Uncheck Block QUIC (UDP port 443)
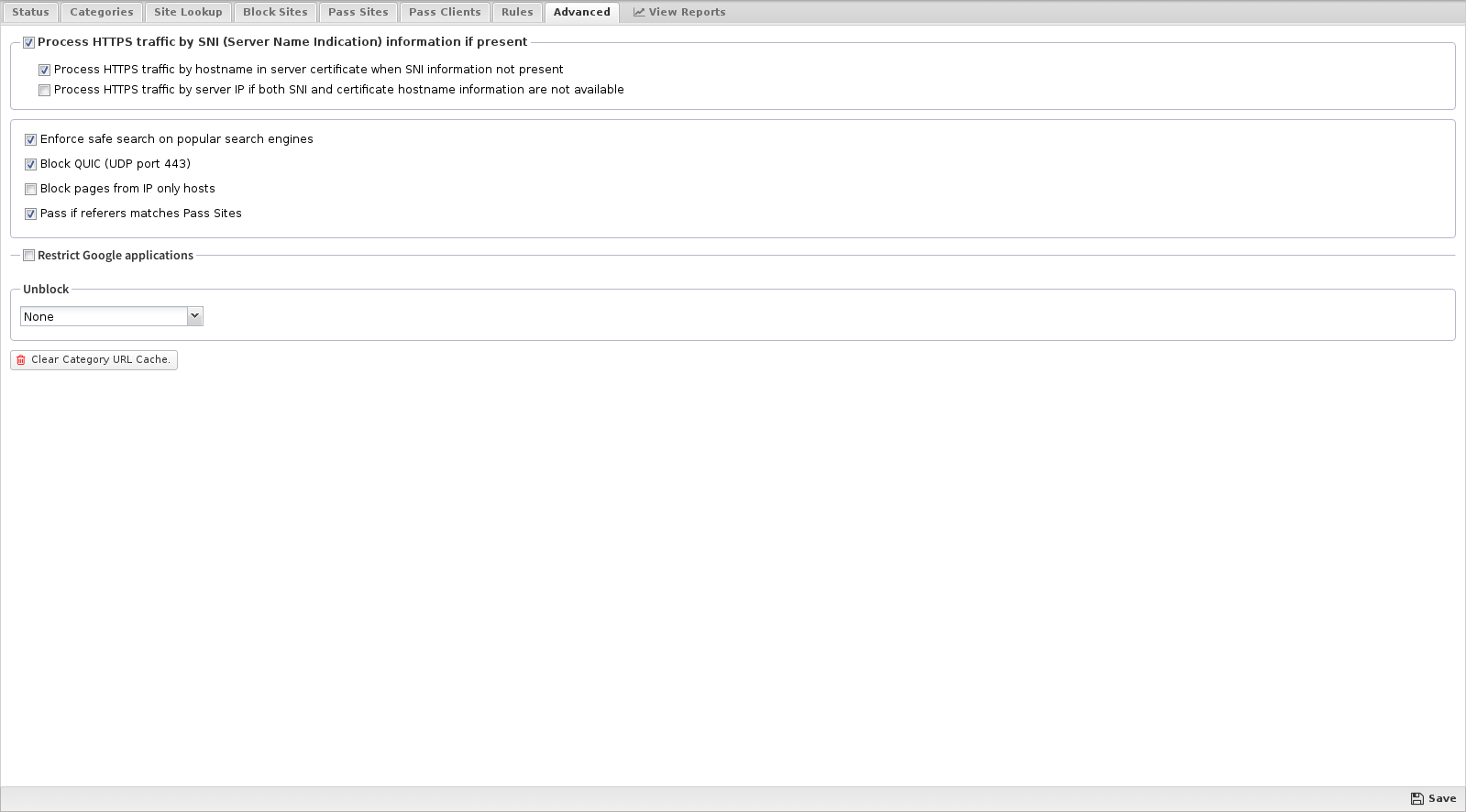 point(31,165)
